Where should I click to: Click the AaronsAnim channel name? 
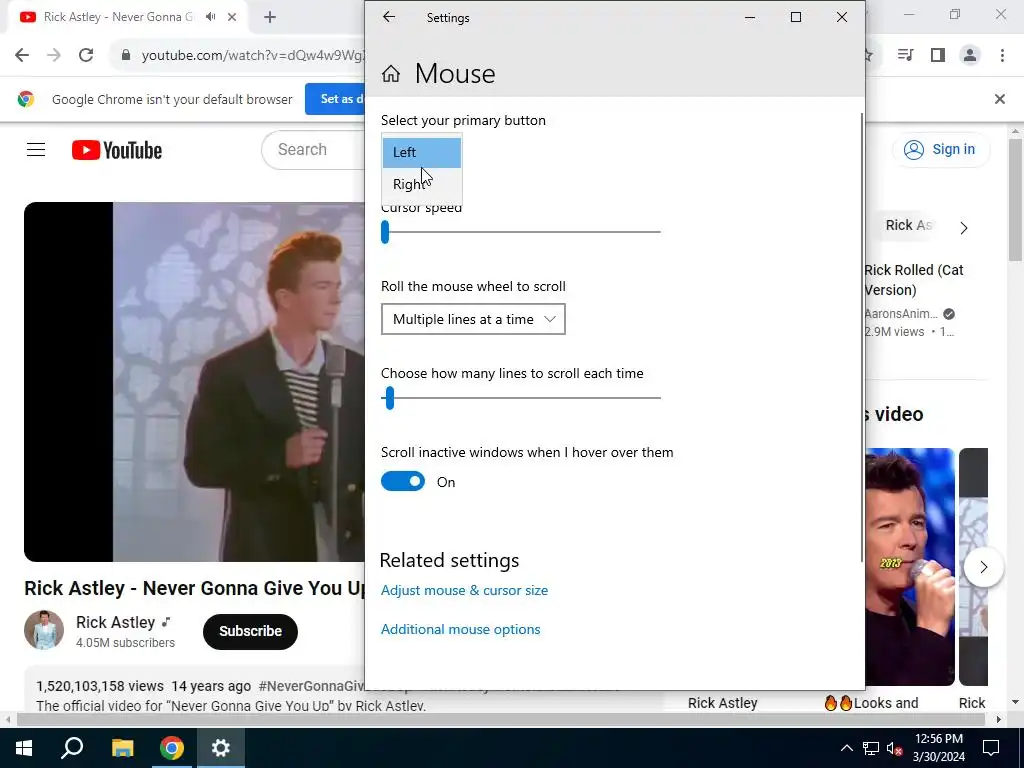point(901,314)
